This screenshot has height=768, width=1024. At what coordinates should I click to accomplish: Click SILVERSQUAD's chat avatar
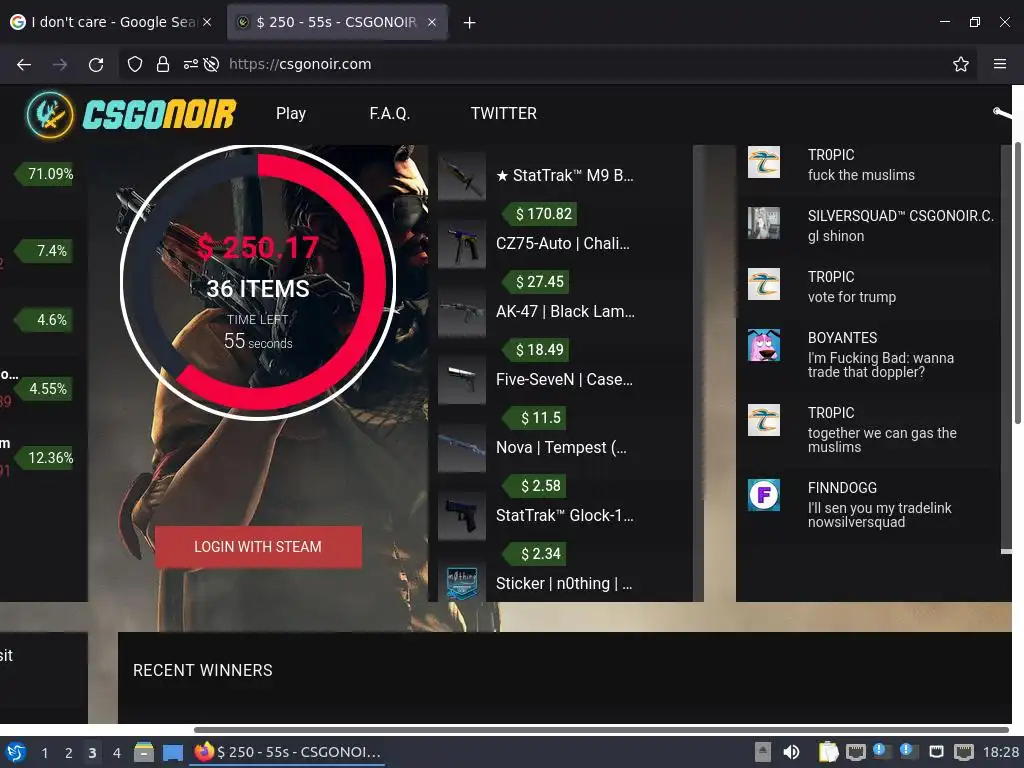[x=763, y=223]
